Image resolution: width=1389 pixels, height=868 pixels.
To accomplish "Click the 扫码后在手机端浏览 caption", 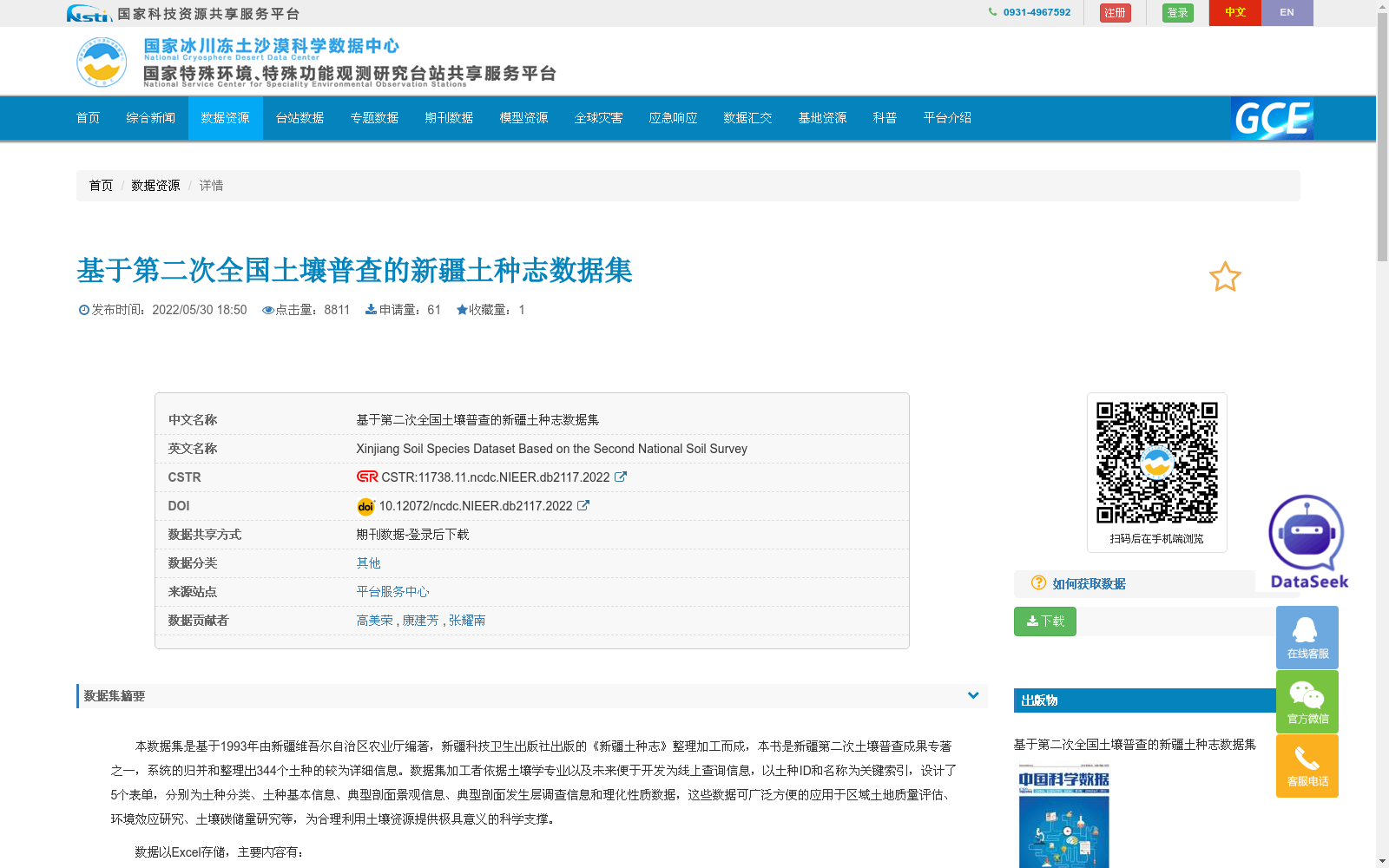I will (1157, 539).
